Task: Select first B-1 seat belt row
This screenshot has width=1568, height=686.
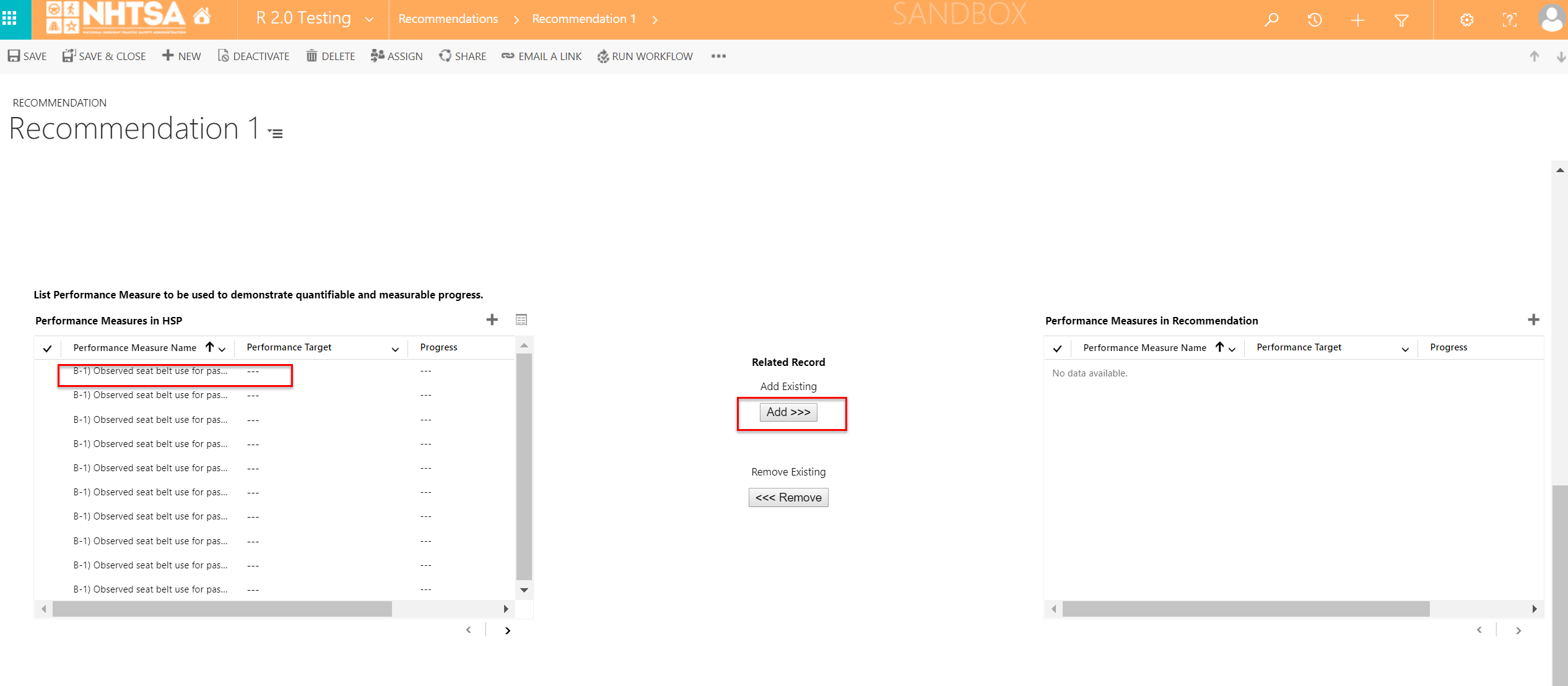Action: (x=150, y=371)
